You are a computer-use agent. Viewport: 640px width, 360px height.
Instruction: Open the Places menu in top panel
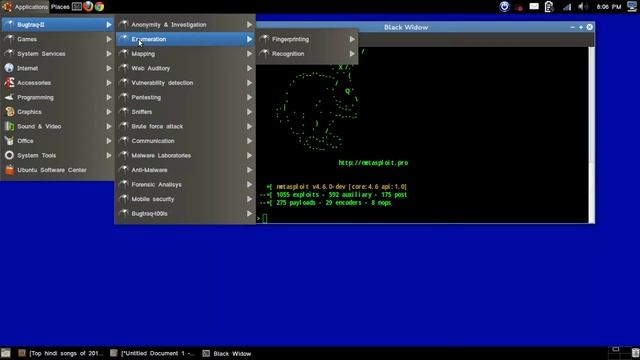click(60, 7)
